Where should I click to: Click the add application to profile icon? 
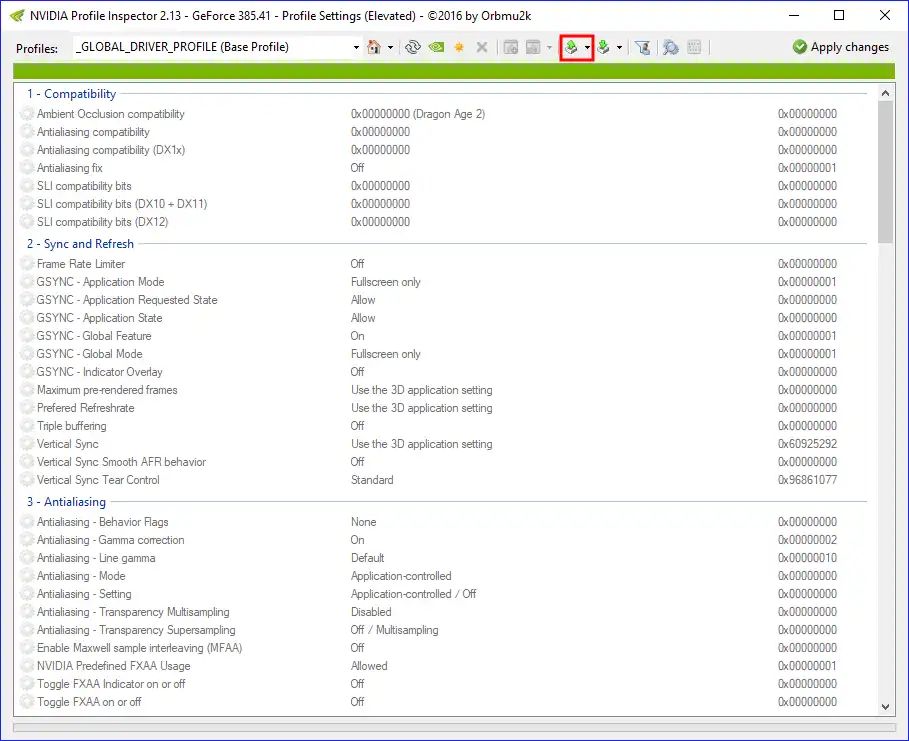[x=511, y=46]
